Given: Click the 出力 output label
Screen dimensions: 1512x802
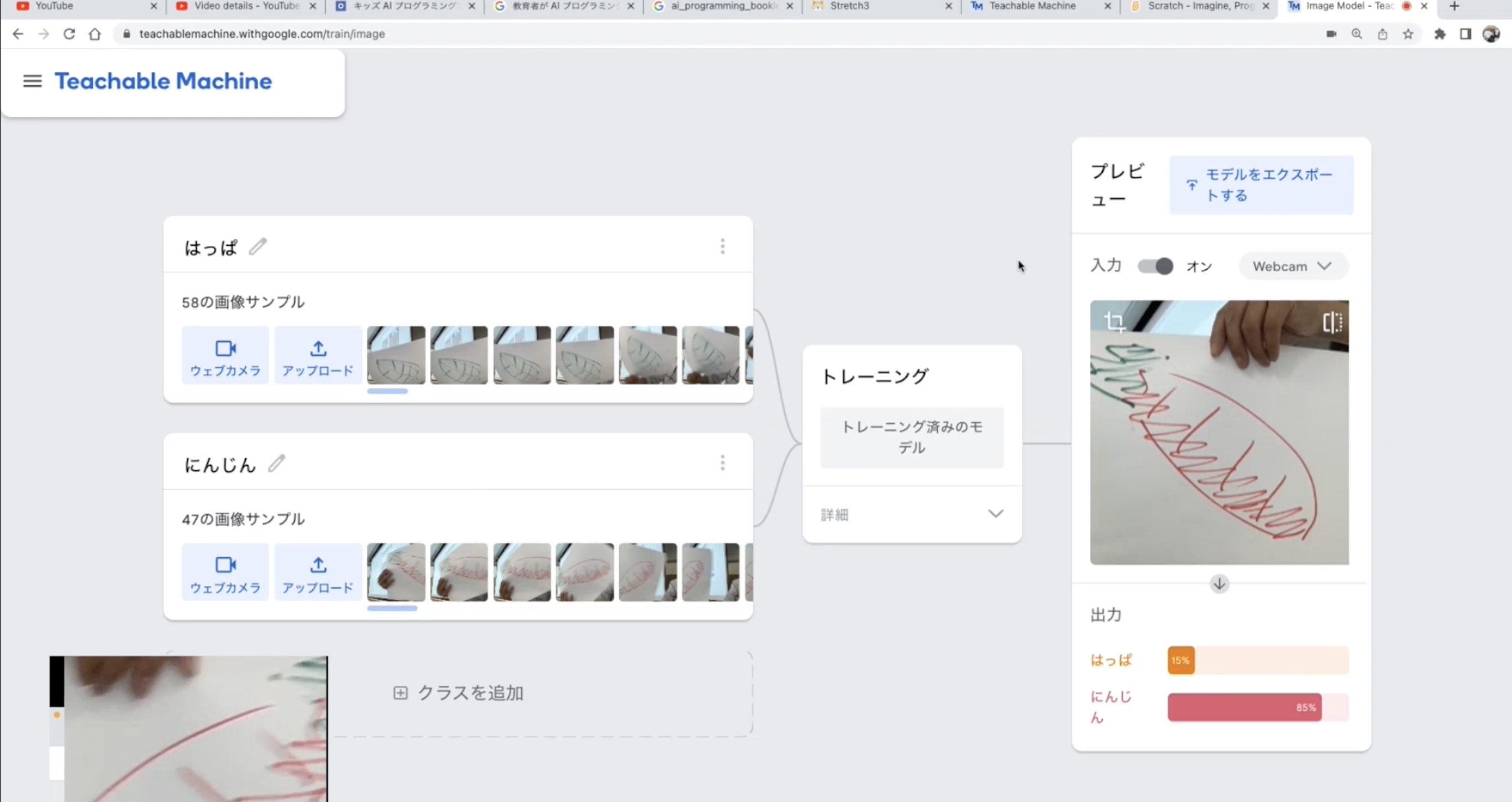Looking at the screenshot, I should 1106,615.
